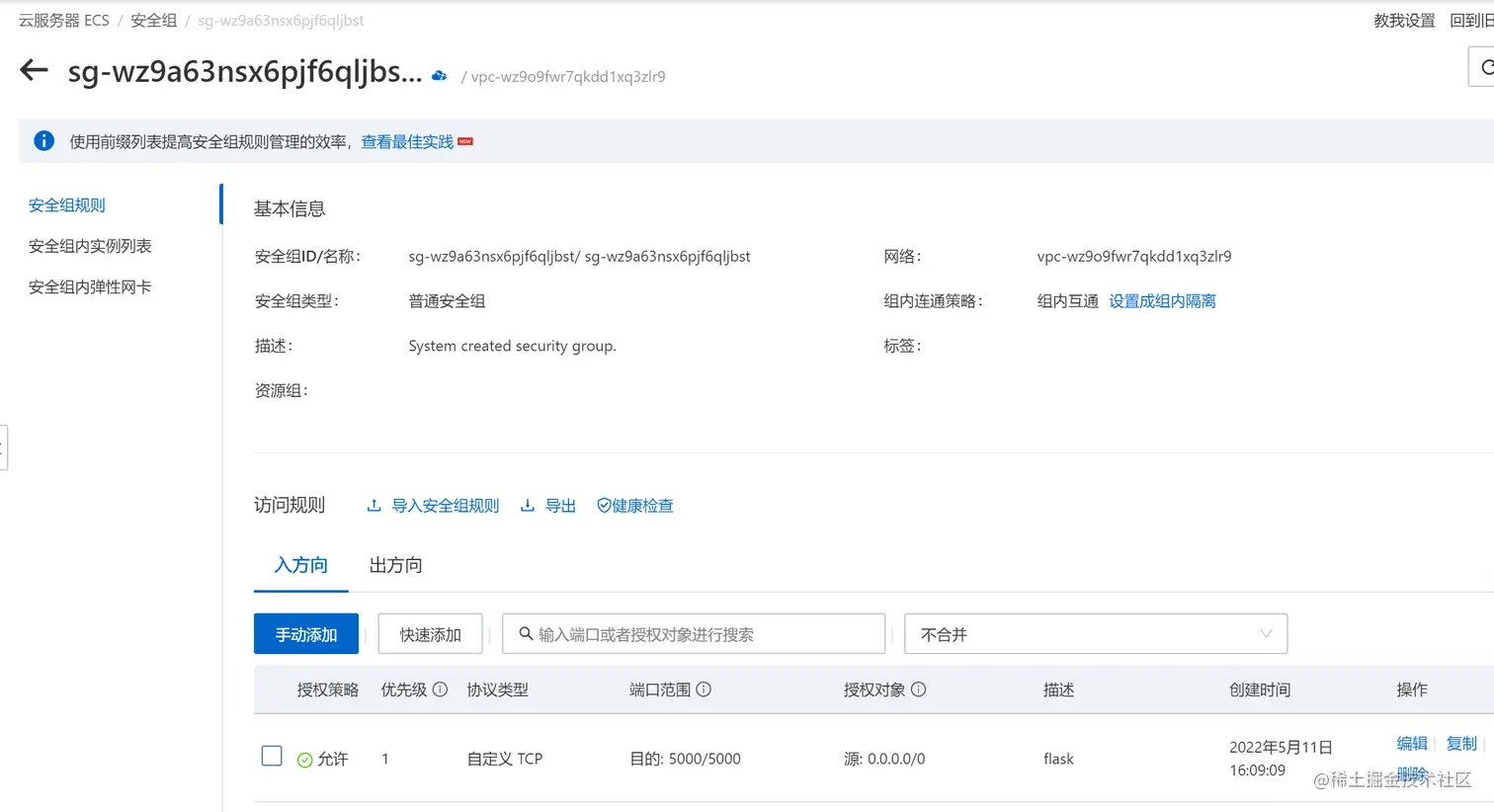Click 复制 for the flask rule
The width and height of the screenshot is (1494, 812).
click(x=1461, y=743)
